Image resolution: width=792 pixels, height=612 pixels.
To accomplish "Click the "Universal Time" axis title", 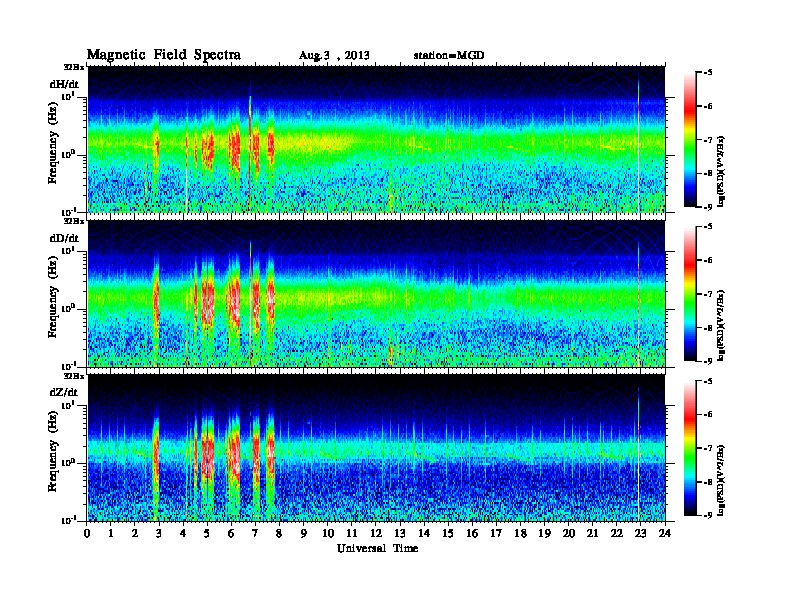I will point(377,548).
